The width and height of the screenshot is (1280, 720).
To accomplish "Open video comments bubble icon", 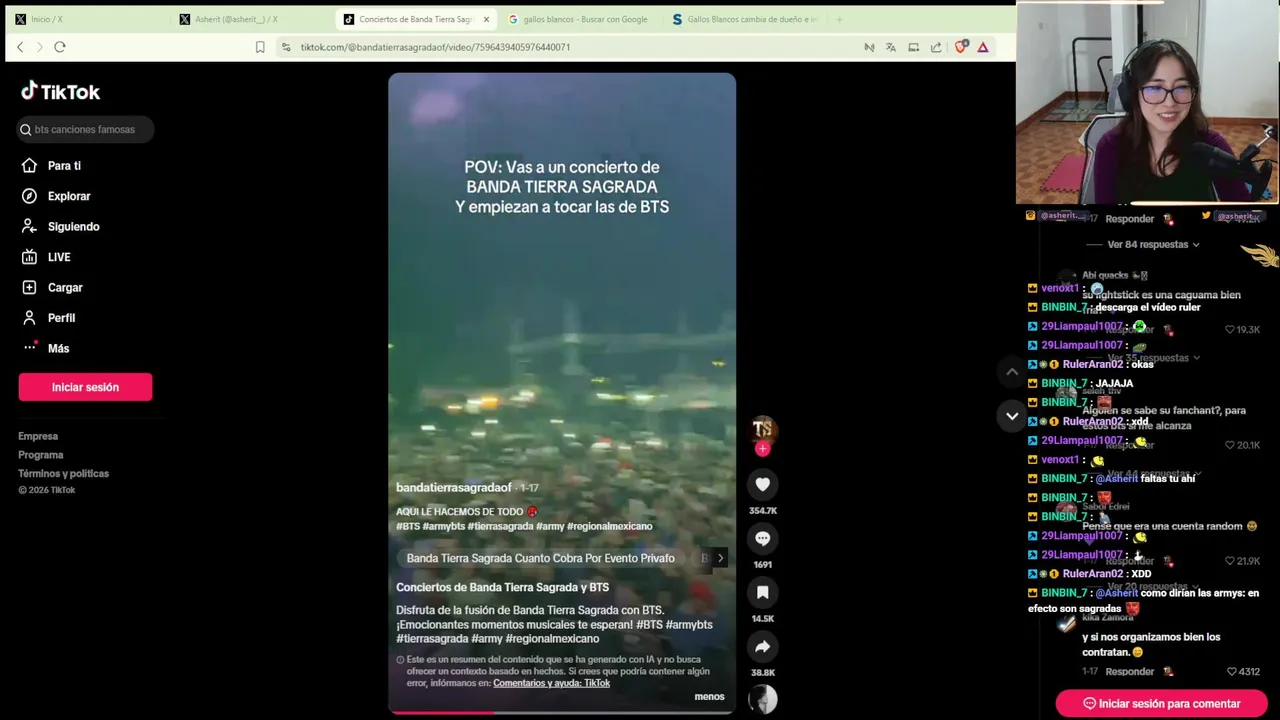I will pos(762,539).
